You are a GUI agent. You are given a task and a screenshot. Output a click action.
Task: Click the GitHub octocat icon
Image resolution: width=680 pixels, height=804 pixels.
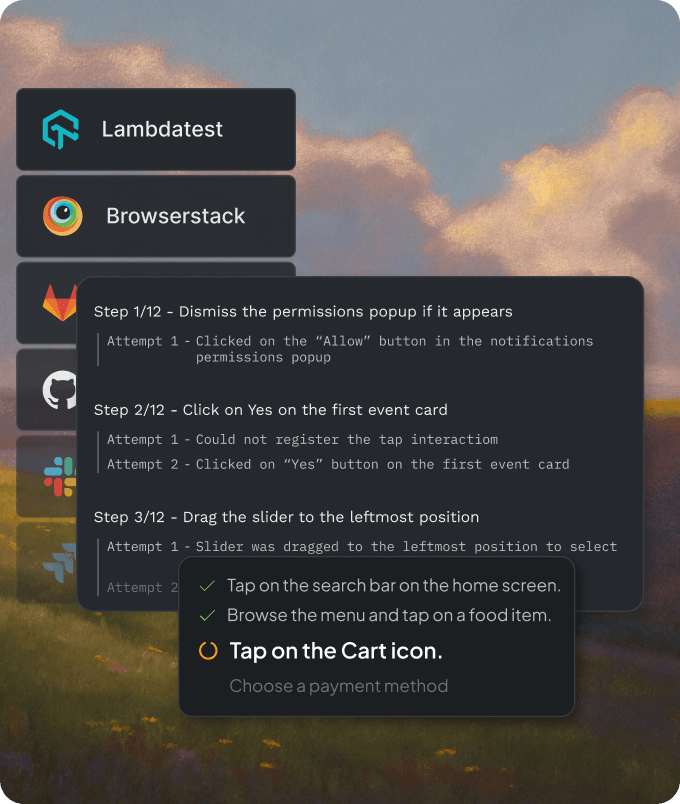point(59,390)
